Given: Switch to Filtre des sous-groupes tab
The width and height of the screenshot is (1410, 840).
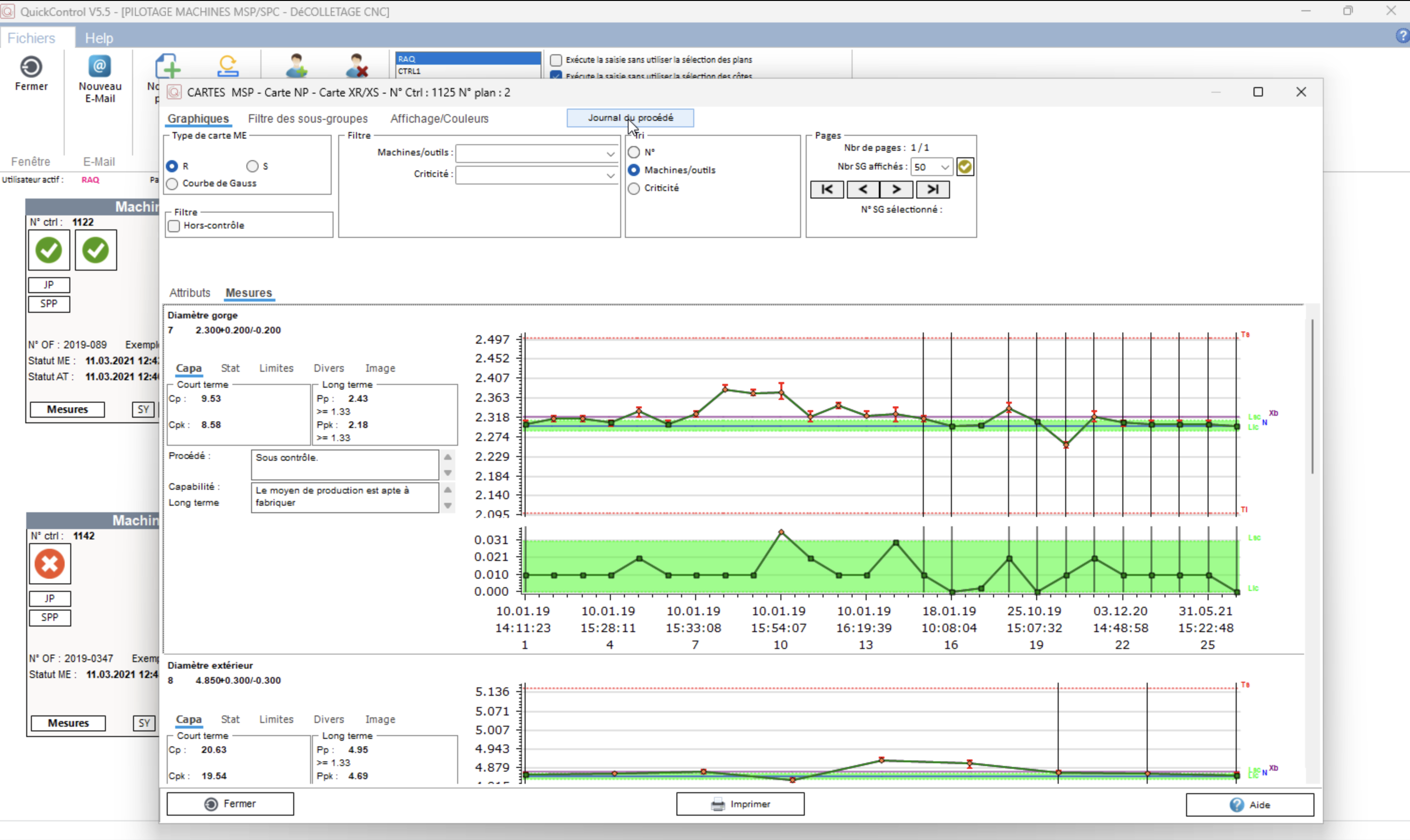Looking at the screenshot, I should coord(307,118).
